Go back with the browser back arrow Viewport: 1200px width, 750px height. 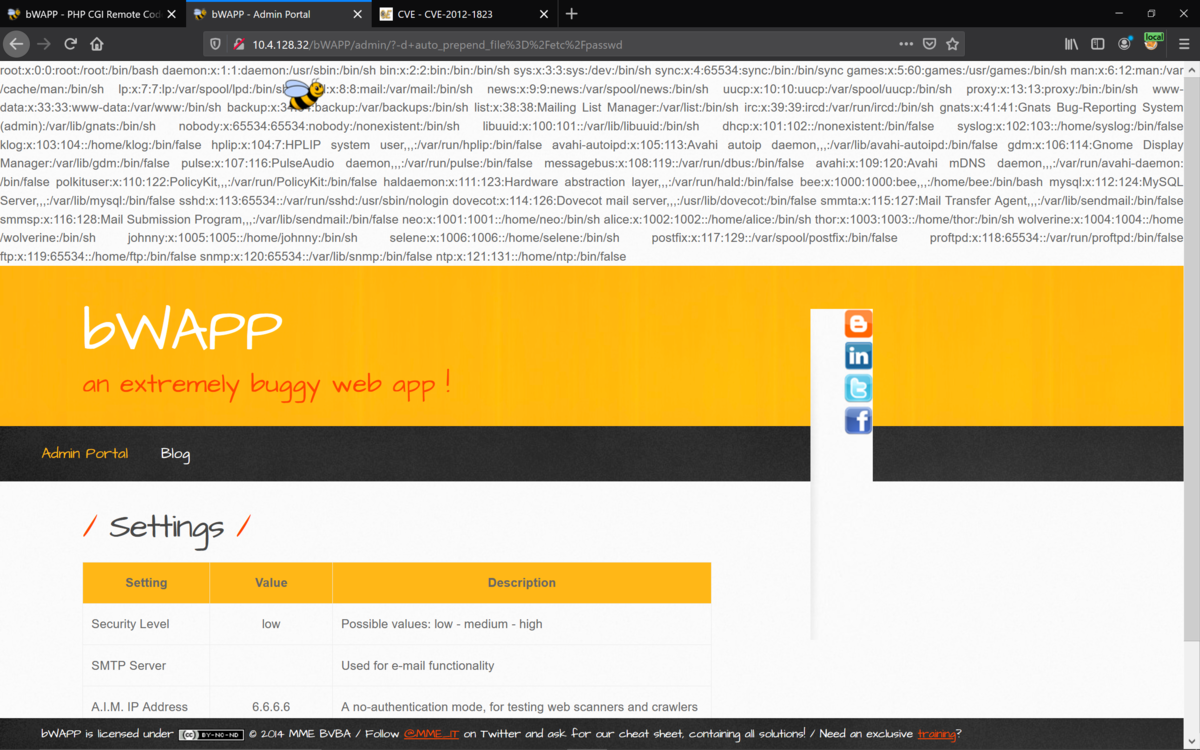tap(16, 44)
